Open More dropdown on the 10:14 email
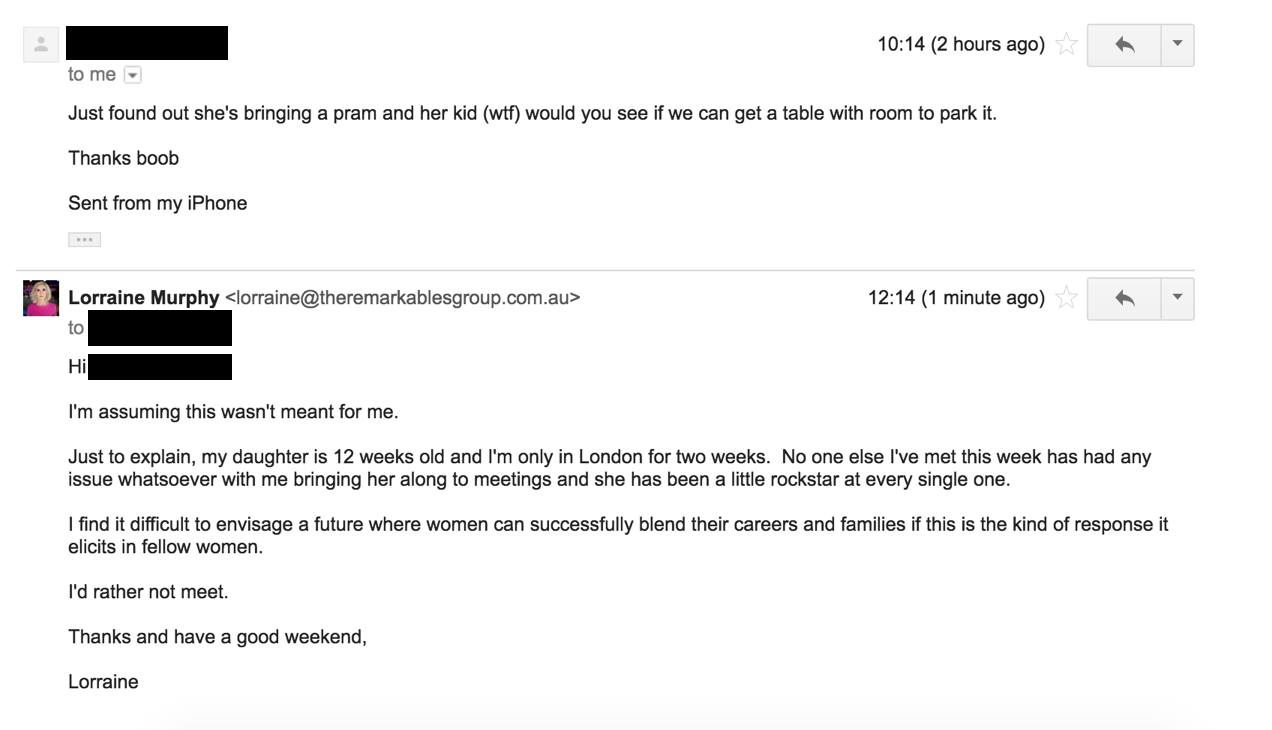The height and width of the screenshot is (730, 1272). 1177,45
